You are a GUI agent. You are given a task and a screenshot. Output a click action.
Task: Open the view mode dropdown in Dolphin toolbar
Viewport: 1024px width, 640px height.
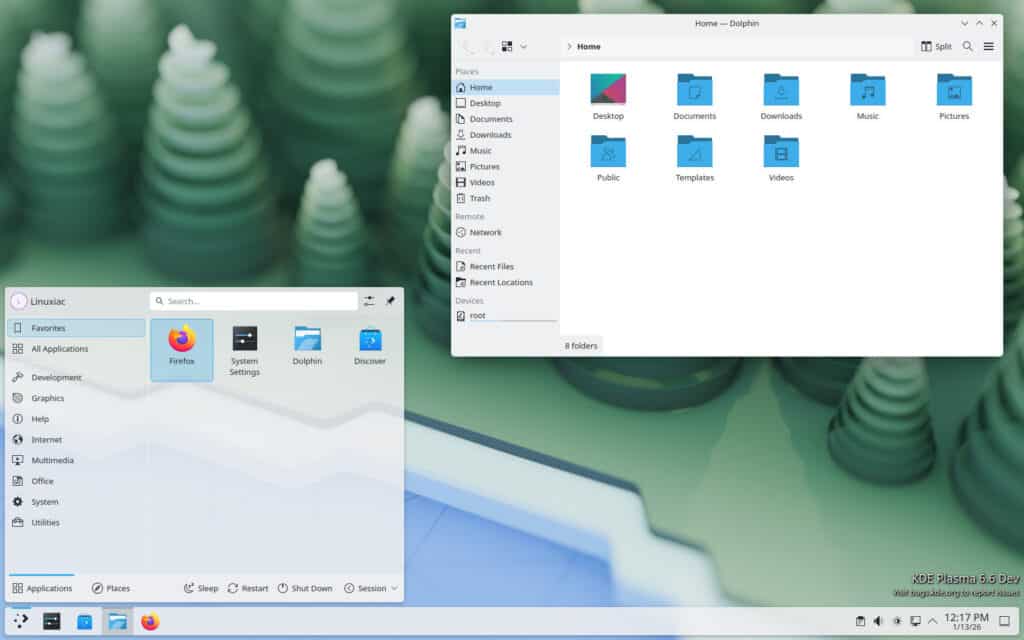pos(512,46)
